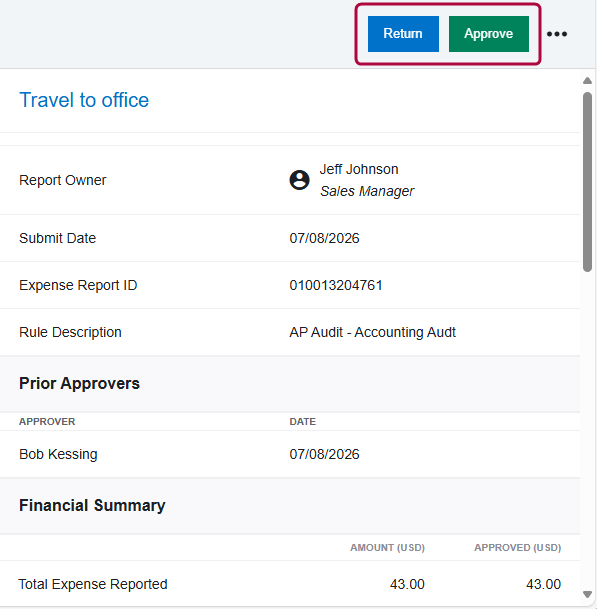Click the Expense Report ID value 010013204761
The height and width of the screenshot is (609, 597).
pos(336,285)
